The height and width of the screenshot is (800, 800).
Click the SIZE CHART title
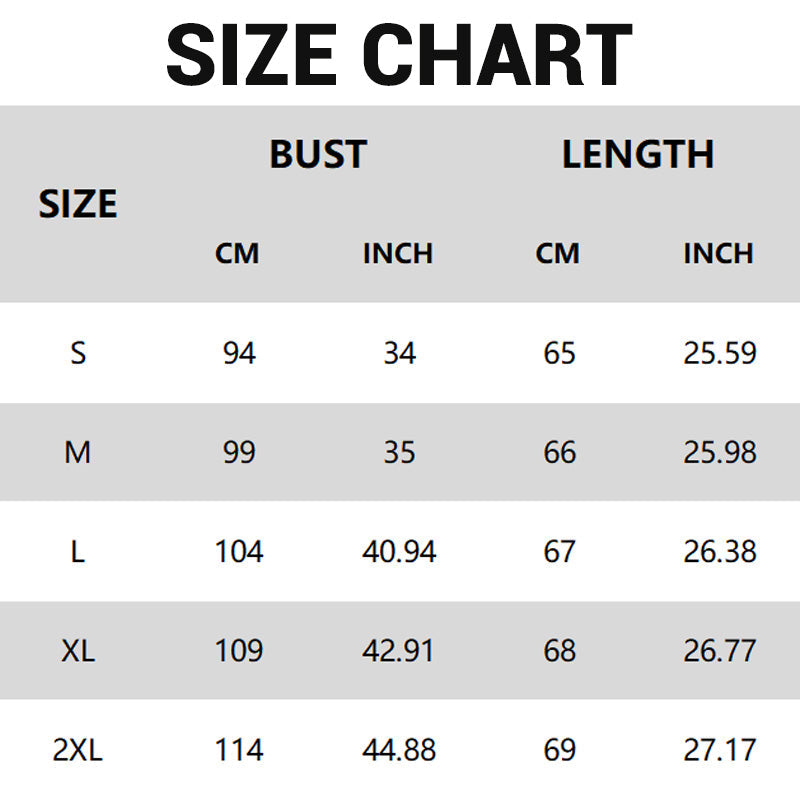point(399,55)
